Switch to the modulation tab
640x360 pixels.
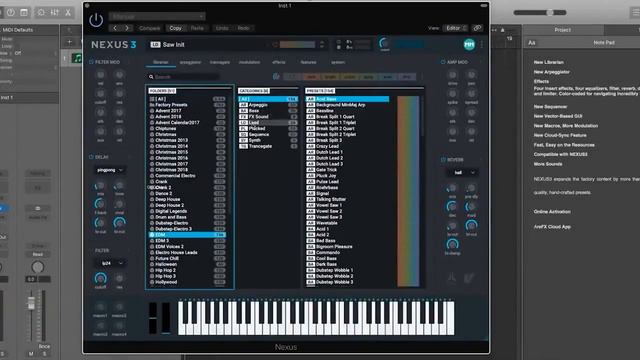point(249,62)
